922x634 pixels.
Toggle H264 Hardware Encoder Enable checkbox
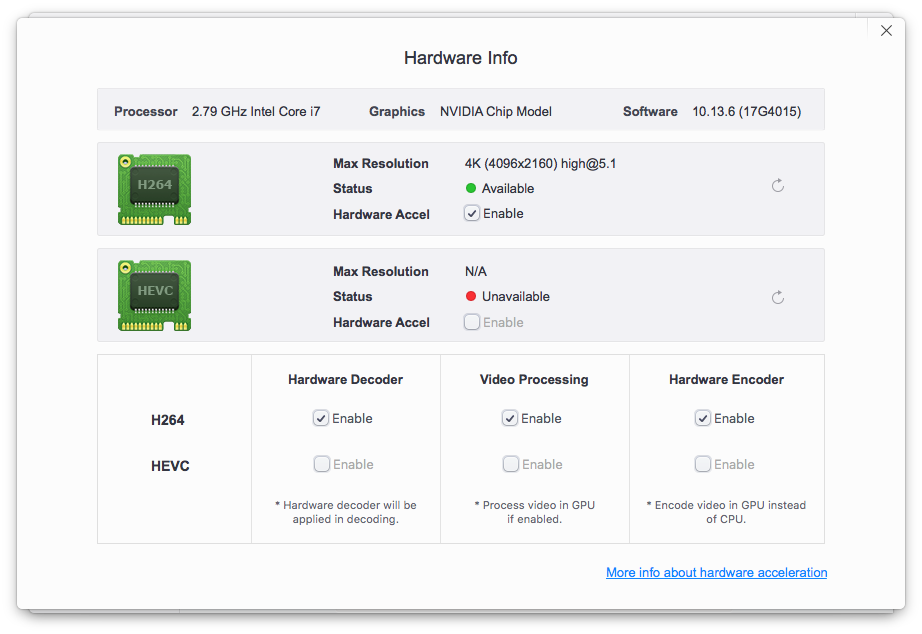click(703, 418)
